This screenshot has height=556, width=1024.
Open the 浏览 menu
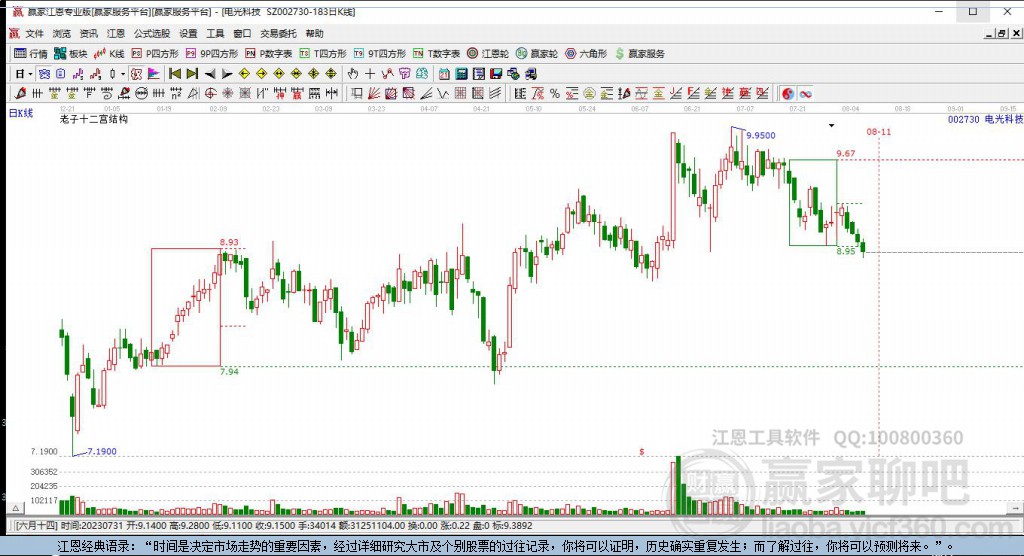(x=61, y=33)
